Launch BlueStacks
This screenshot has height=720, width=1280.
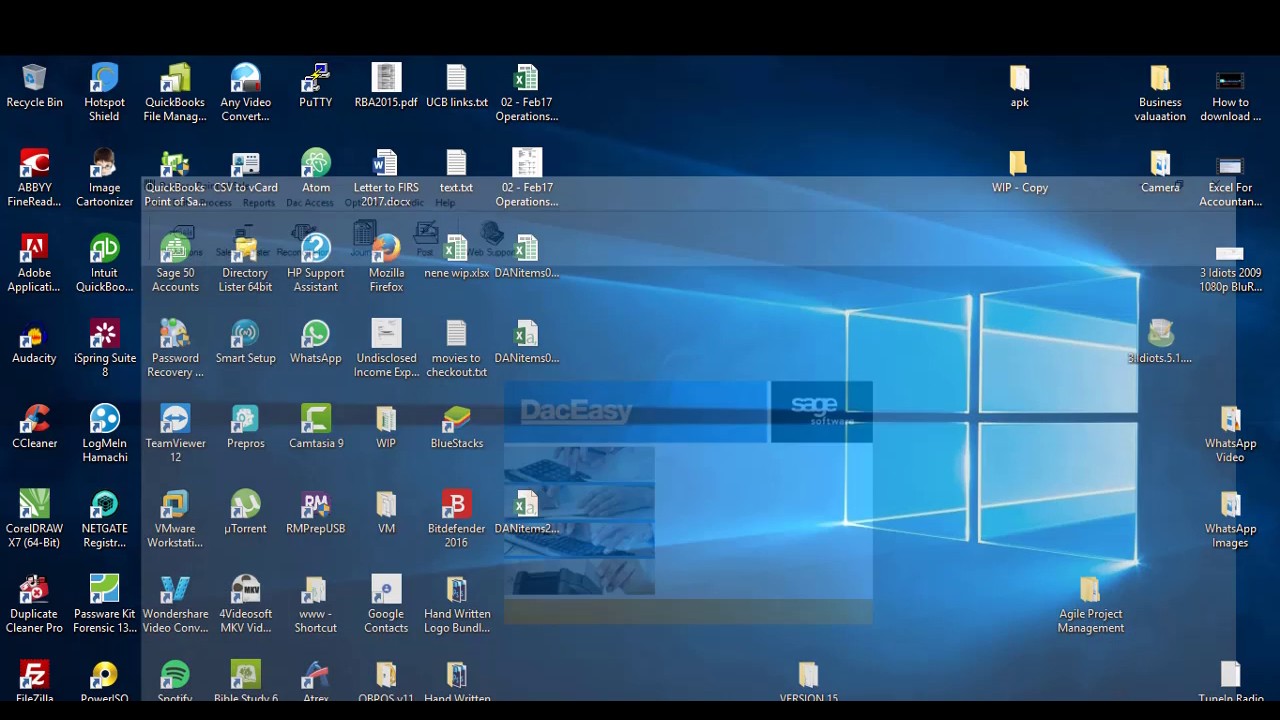(x=457, y=427)
